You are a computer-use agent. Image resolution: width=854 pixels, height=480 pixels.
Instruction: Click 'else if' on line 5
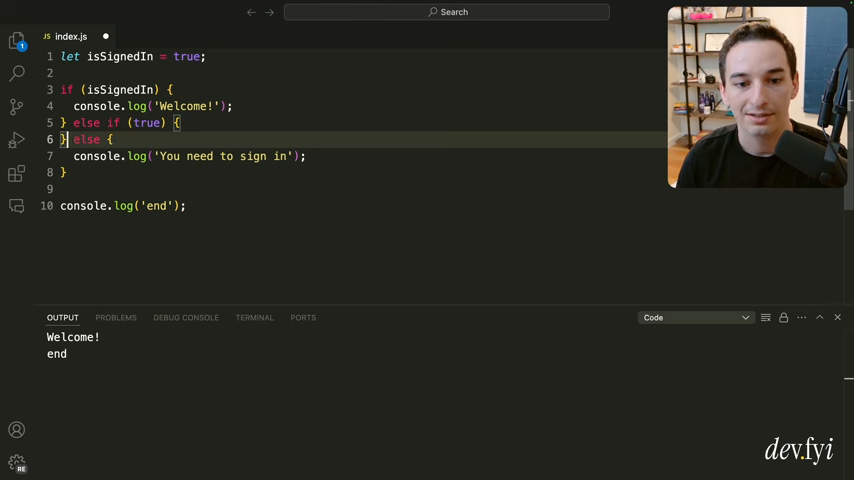96,123
